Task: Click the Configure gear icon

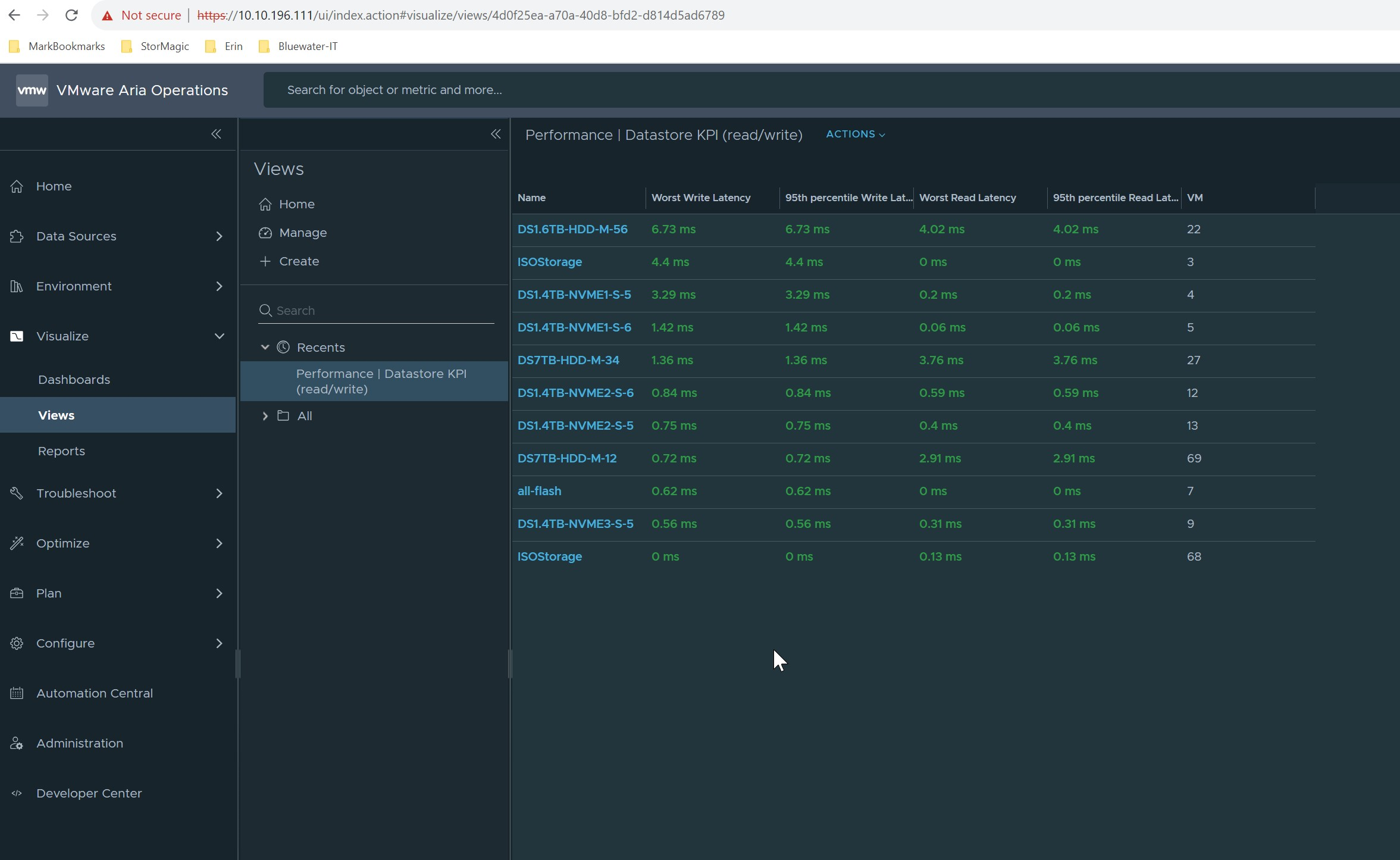Action: (17, 643)
